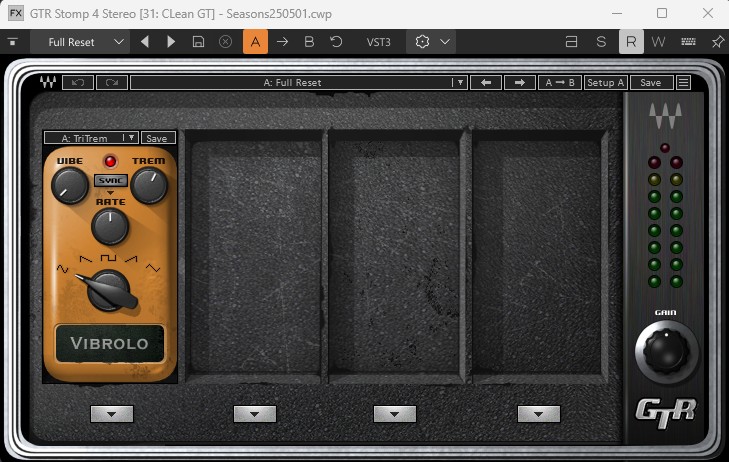Click the waveform selector knob
The width and height of the screenshot is (729, 462).
click(x=110, y=290)
